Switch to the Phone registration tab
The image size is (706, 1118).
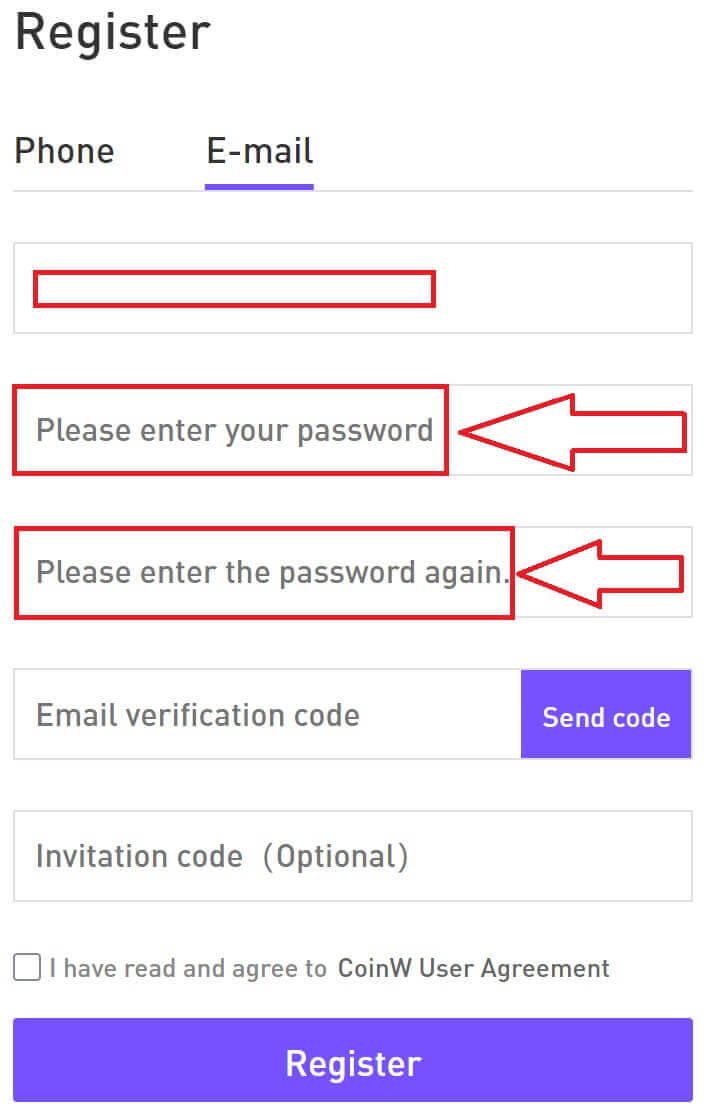(x=64, y=151)
